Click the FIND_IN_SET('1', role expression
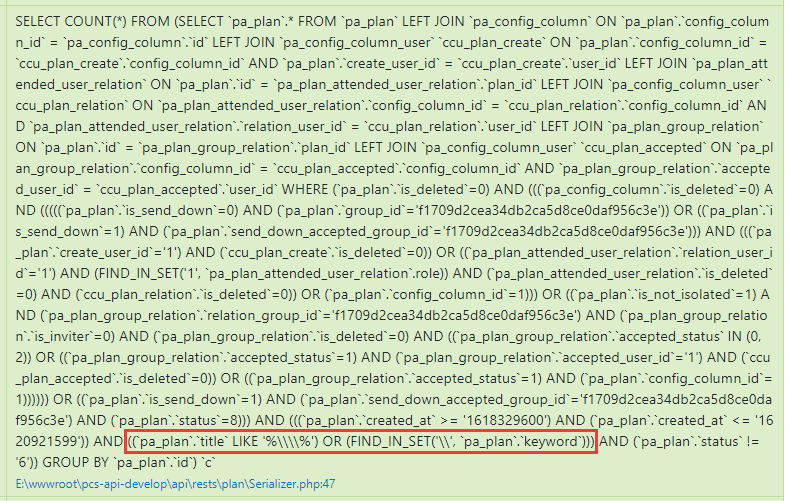 coord(270,273)
